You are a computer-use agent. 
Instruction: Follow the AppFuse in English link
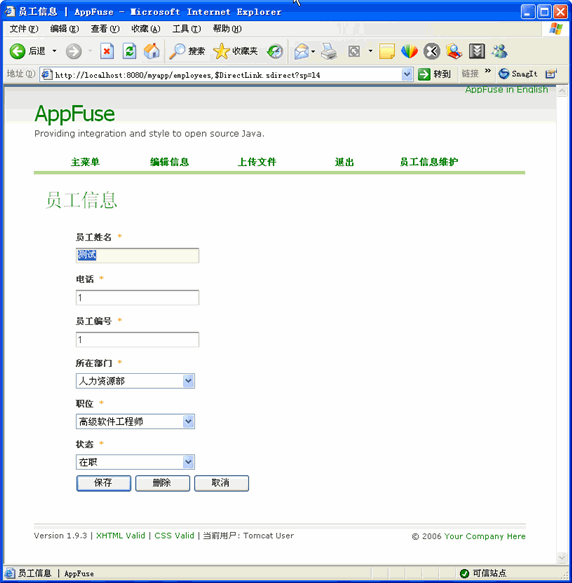pos(507,90)
